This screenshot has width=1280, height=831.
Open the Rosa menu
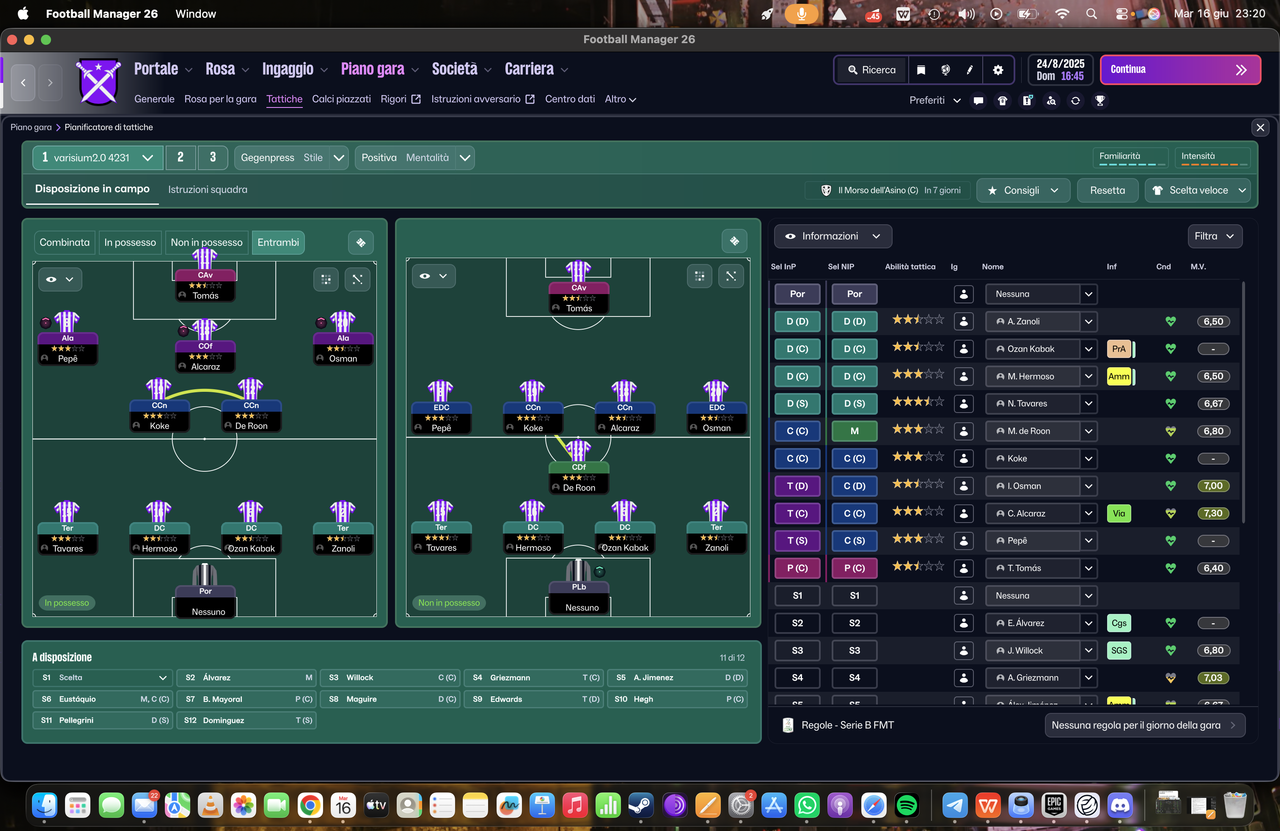point(228,69)
